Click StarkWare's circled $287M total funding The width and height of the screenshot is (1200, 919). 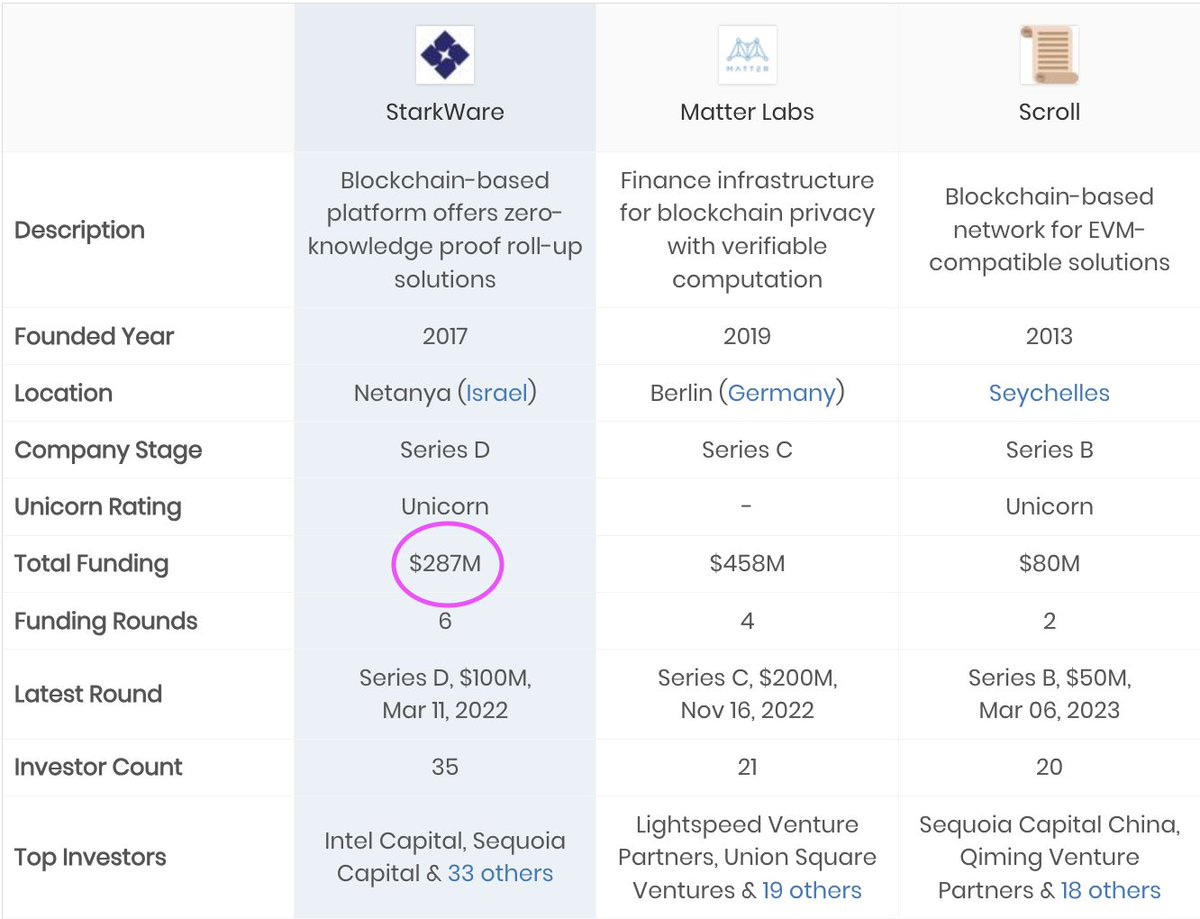[x=445, y=564]
